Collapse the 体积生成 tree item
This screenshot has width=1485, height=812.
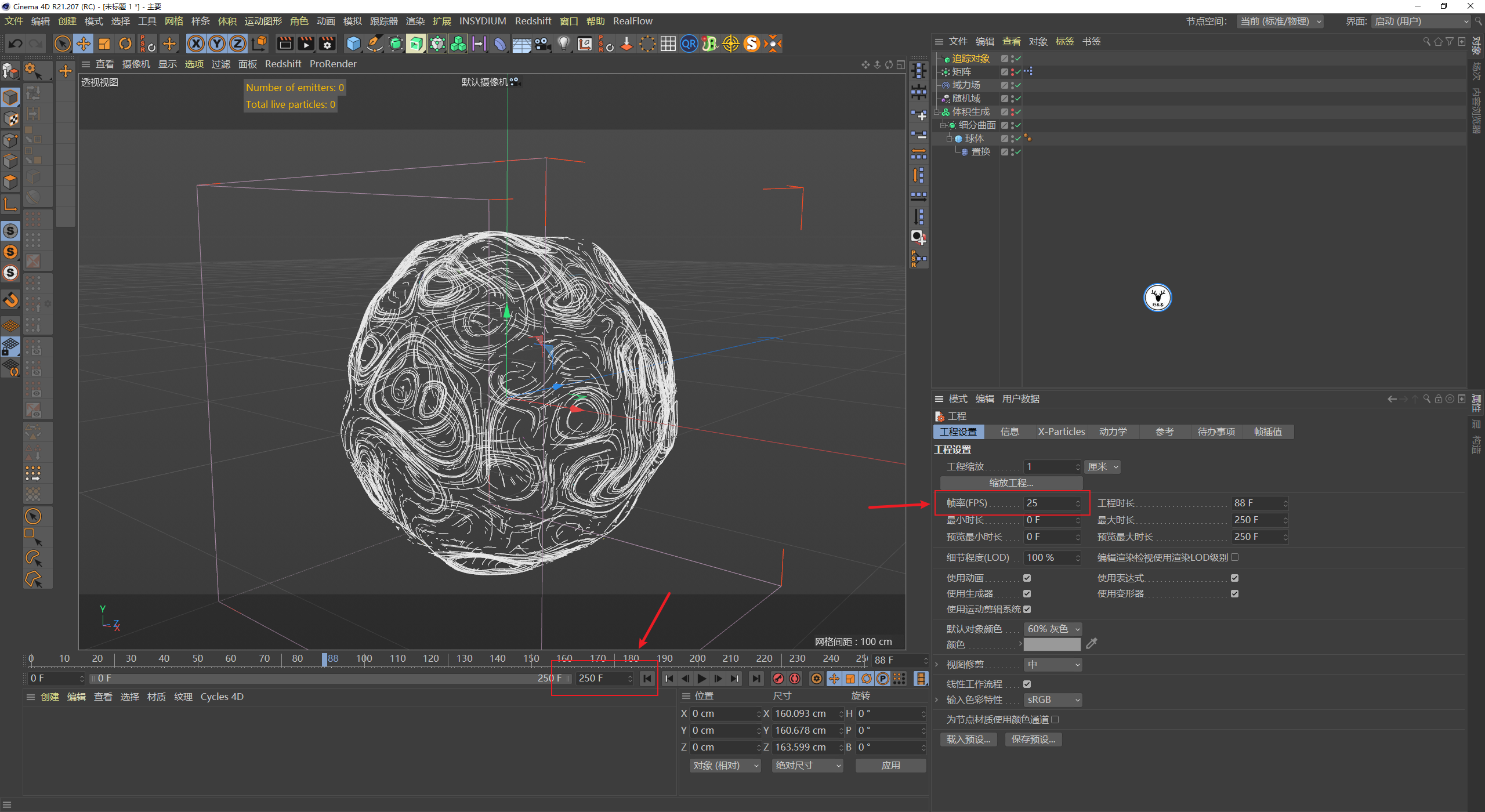click(x=937, y=112)
